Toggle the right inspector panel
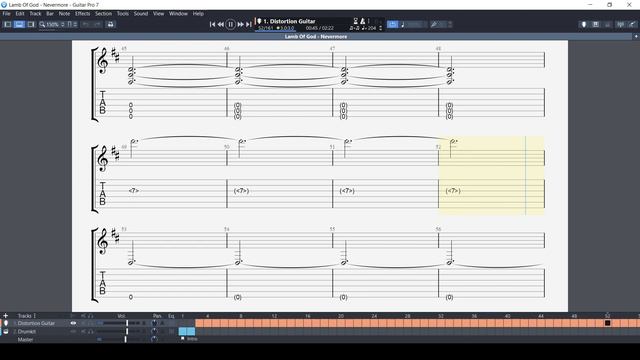Viewport: 640px width, 360px height. pos(31,24)
